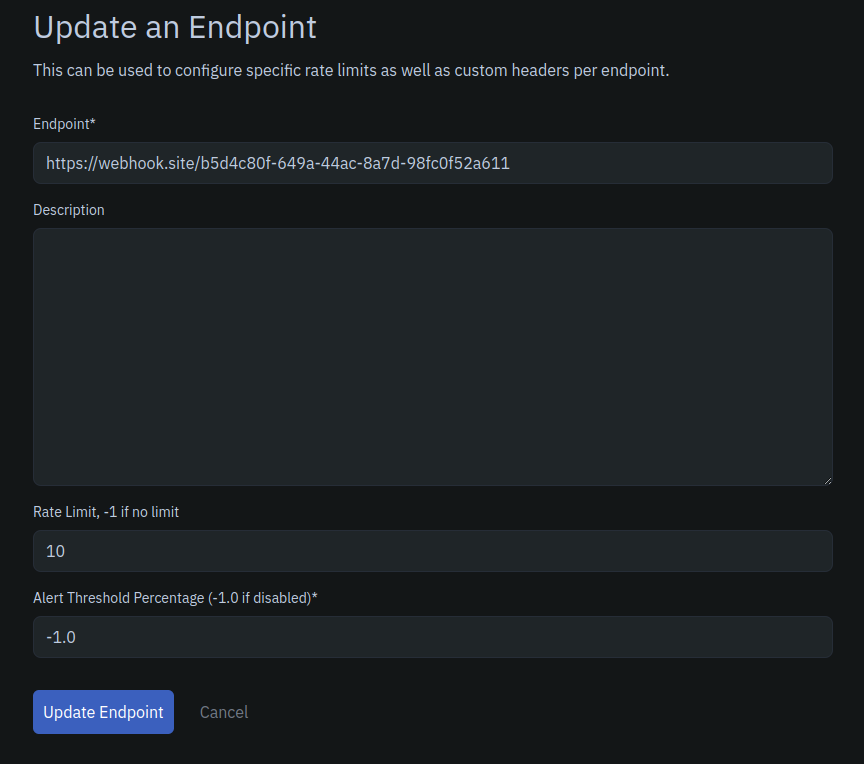Click the value -1.0 in the threshold field
Screen dimensions: 864x764
pos(63,636)
